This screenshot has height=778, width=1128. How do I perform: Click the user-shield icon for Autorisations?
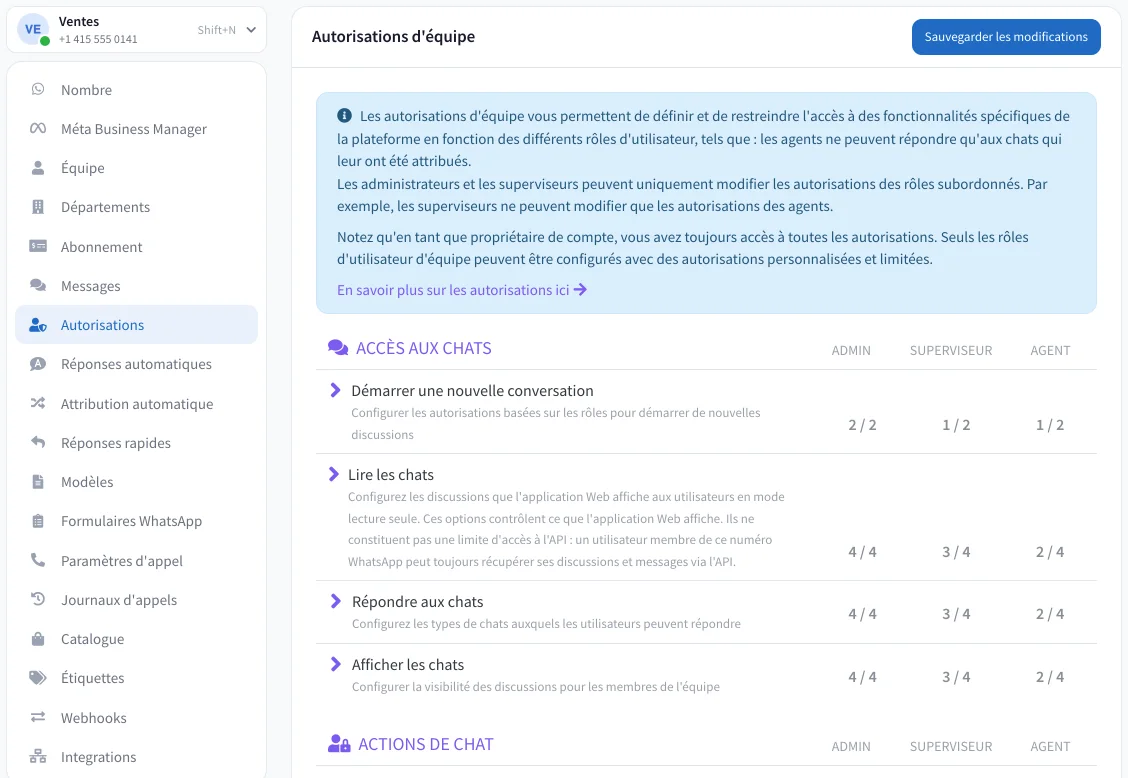coord(38,325)
